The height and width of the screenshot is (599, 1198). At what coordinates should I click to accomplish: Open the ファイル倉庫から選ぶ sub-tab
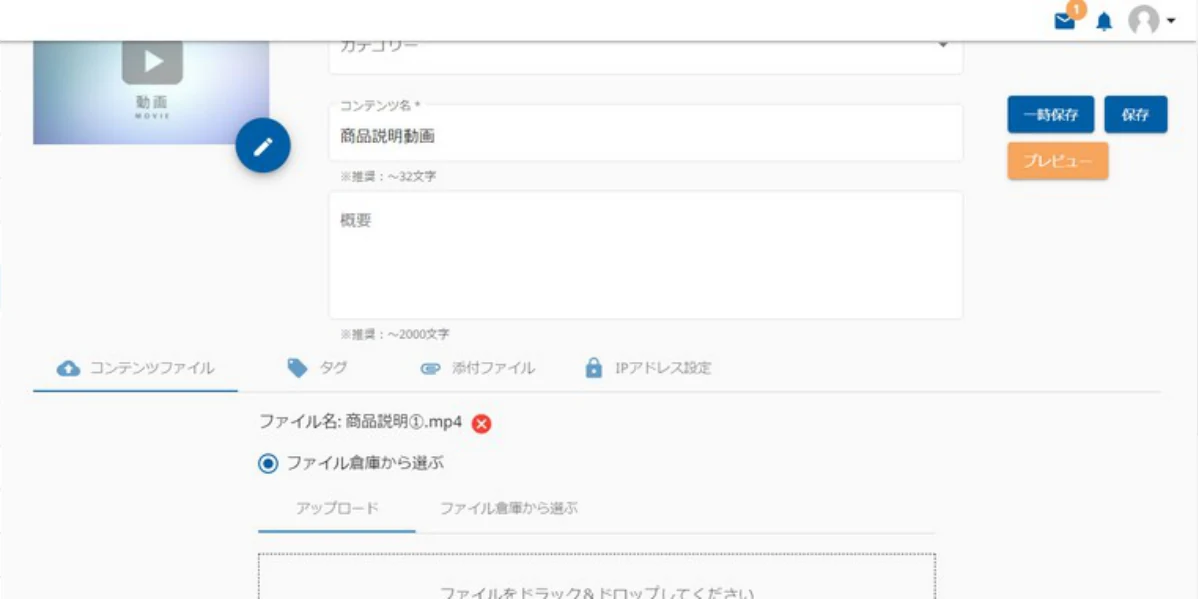click(508, 508)
